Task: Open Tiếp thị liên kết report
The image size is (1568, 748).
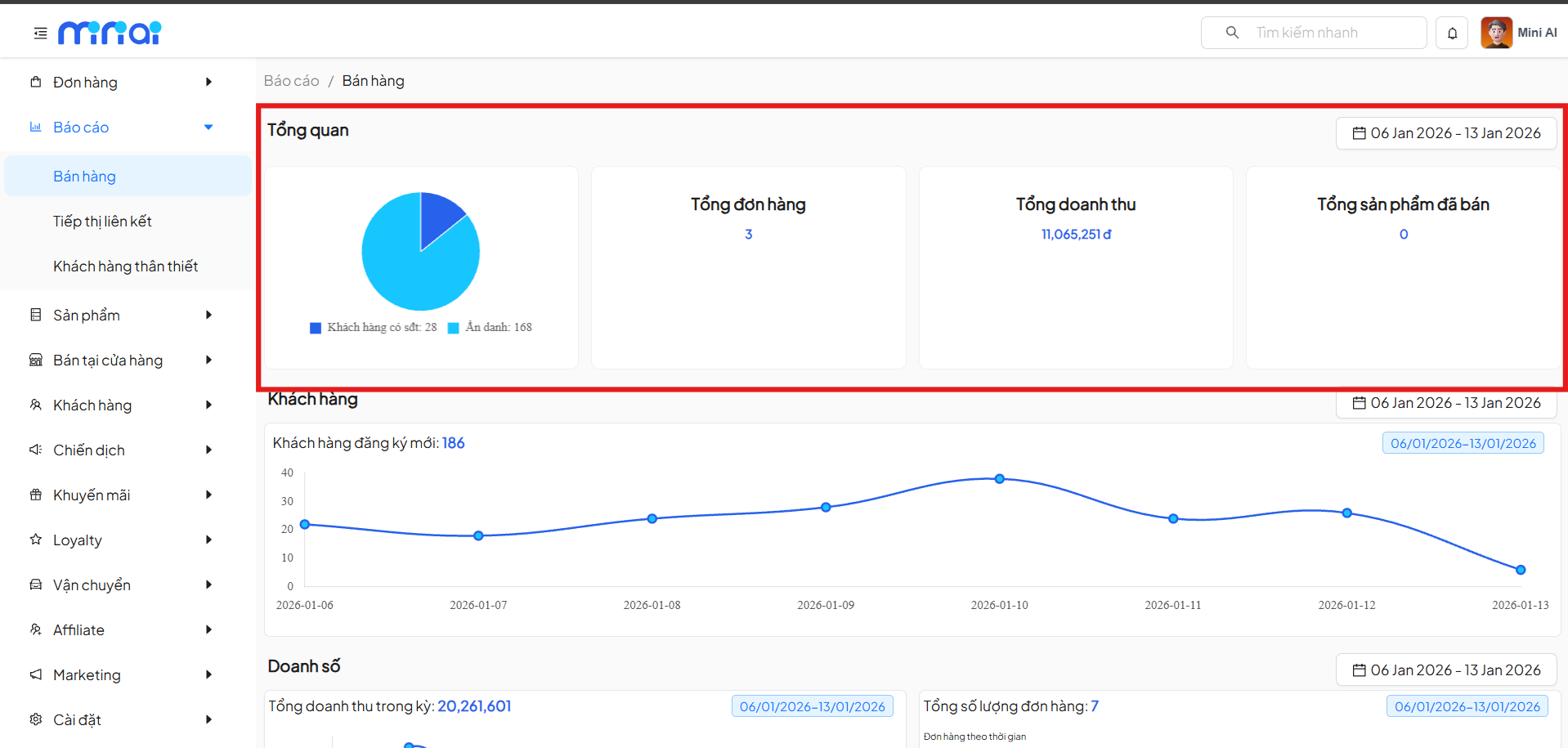Action: (102, 222)
